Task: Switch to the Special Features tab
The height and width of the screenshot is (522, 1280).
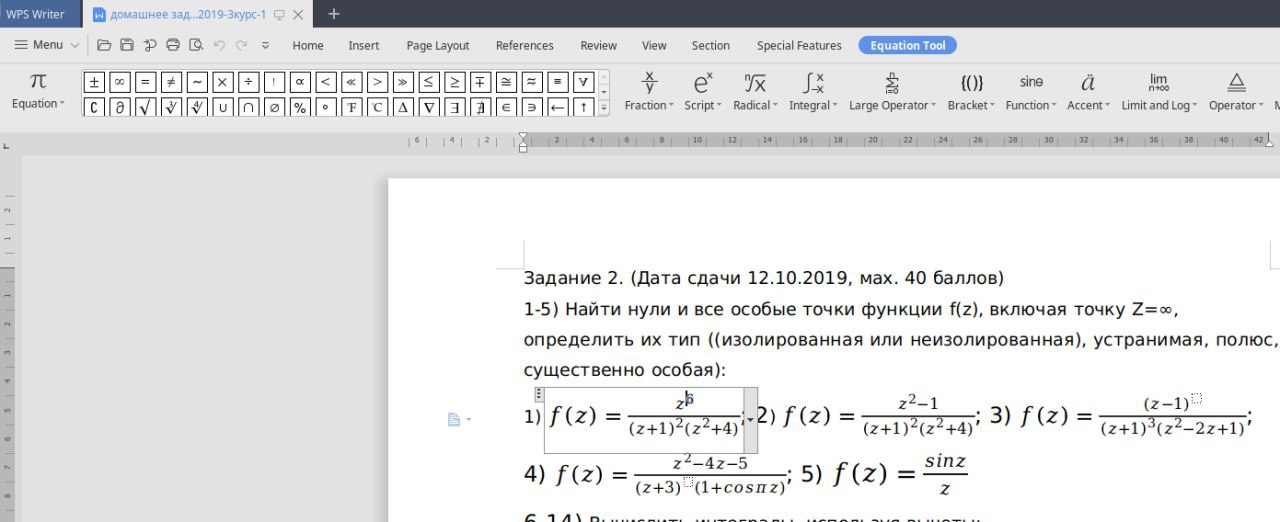Action: (799, 45)
